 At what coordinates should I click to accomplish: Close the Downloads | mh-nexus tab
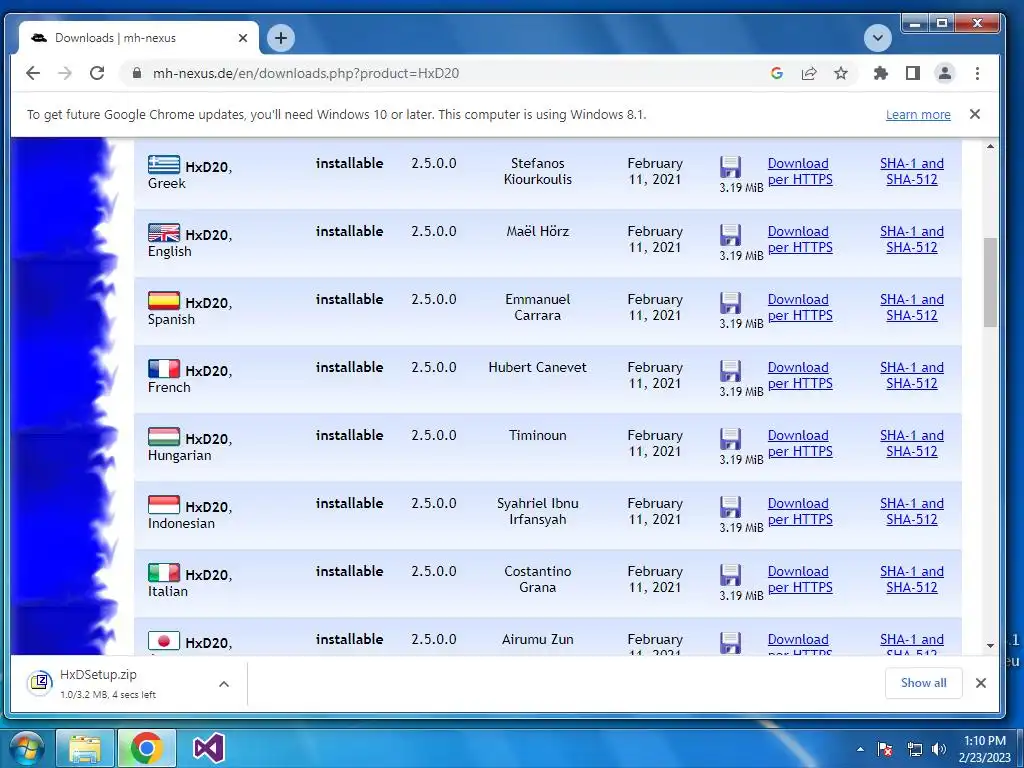[243, 38]
